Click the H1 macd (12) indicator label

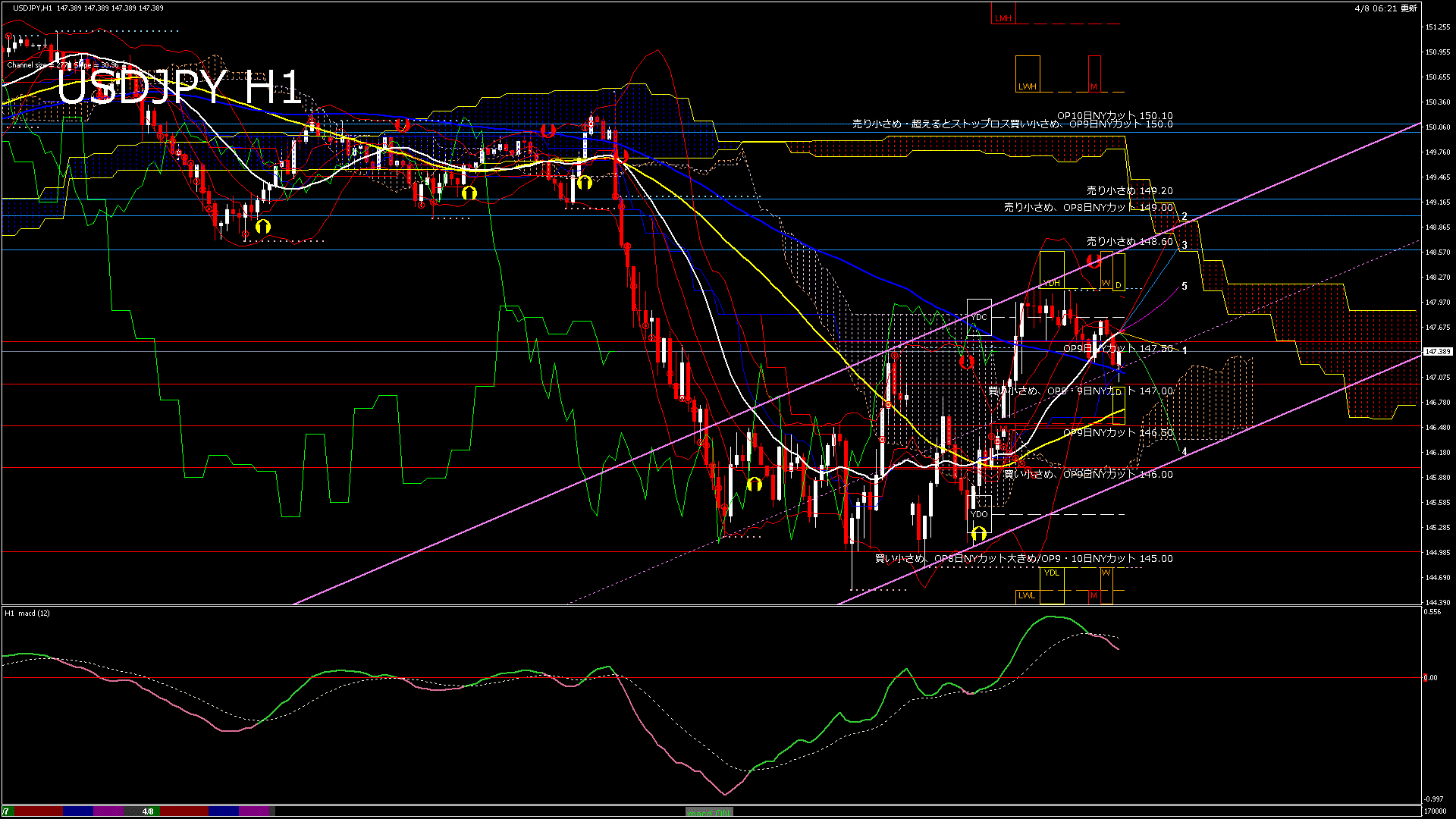(27, 613)
